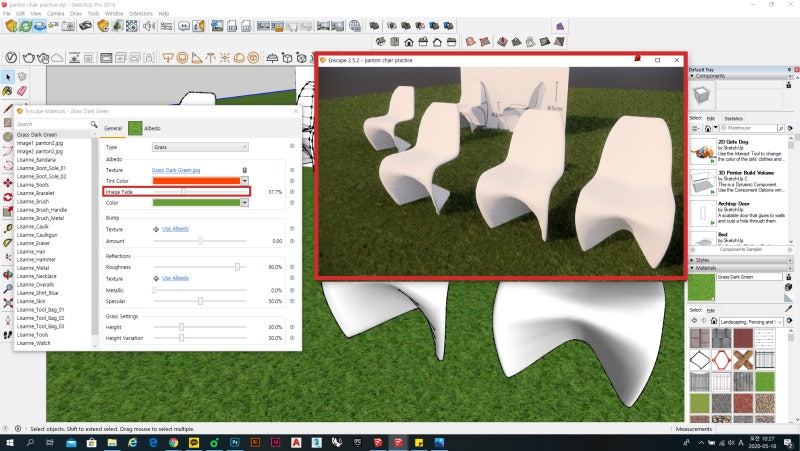Delete the albedo texture with trash icon
This screenshot has width=800, height=451.
click(x=244, y=170)
